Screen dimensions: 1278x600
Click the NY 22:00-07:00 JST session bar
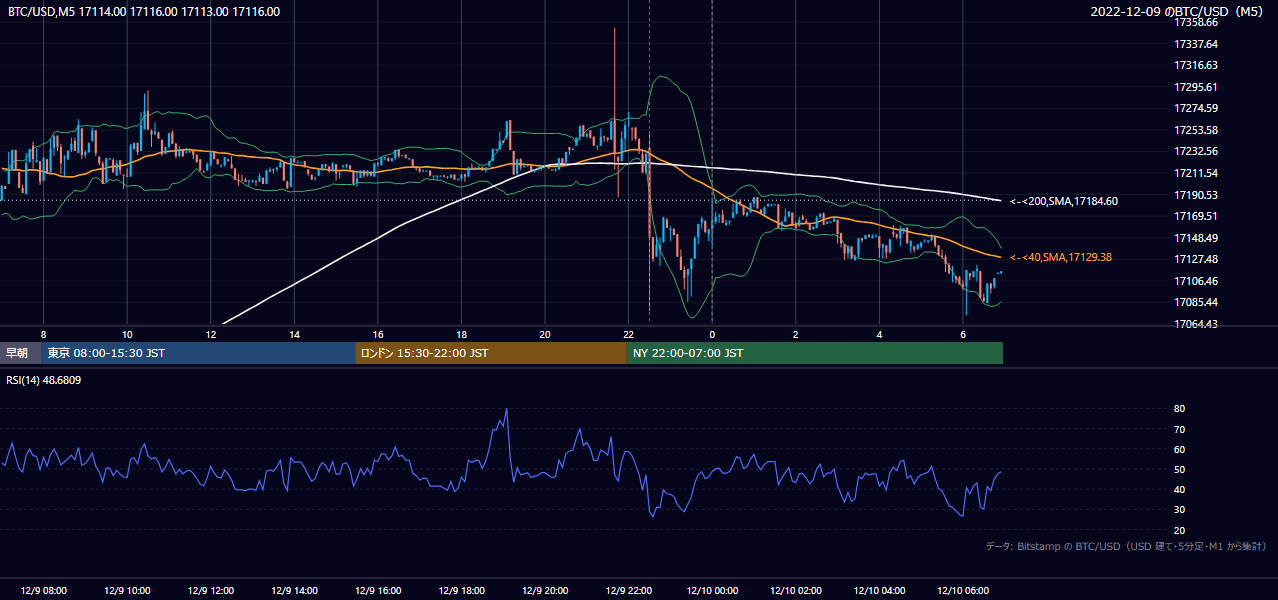click(815, 353)
